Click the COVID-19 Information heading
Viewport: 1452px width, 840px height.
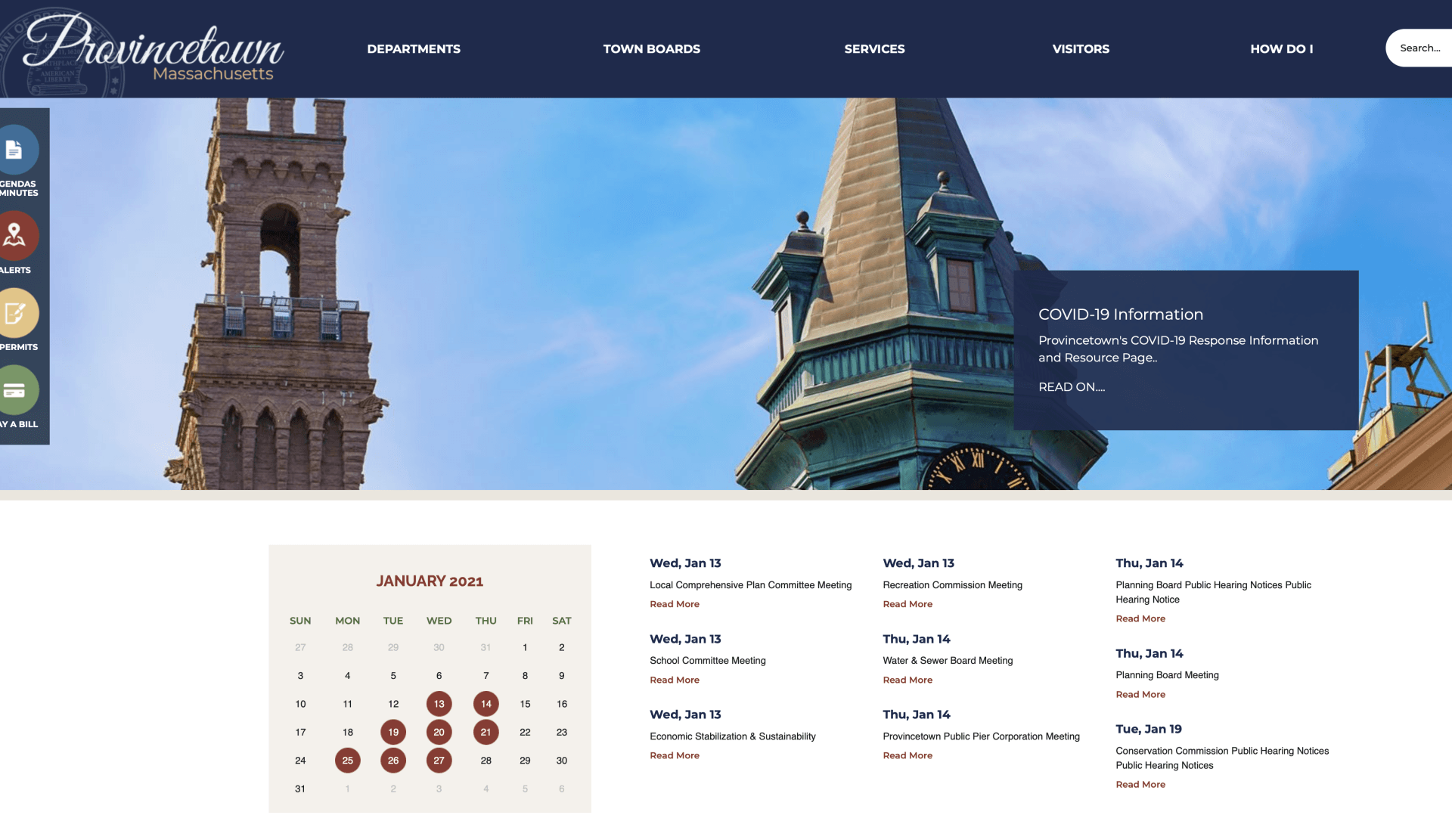tap(1120, 315)
